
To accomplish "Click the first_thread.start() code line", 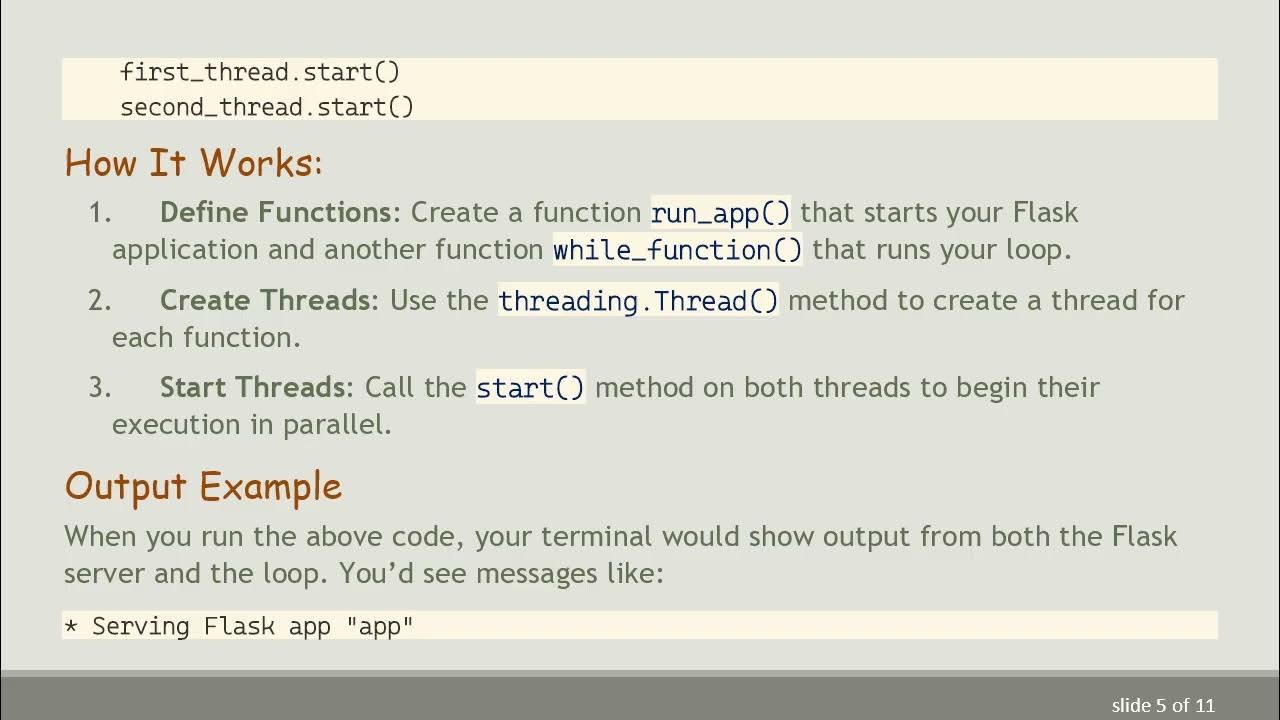I will [x=260, y=72].
